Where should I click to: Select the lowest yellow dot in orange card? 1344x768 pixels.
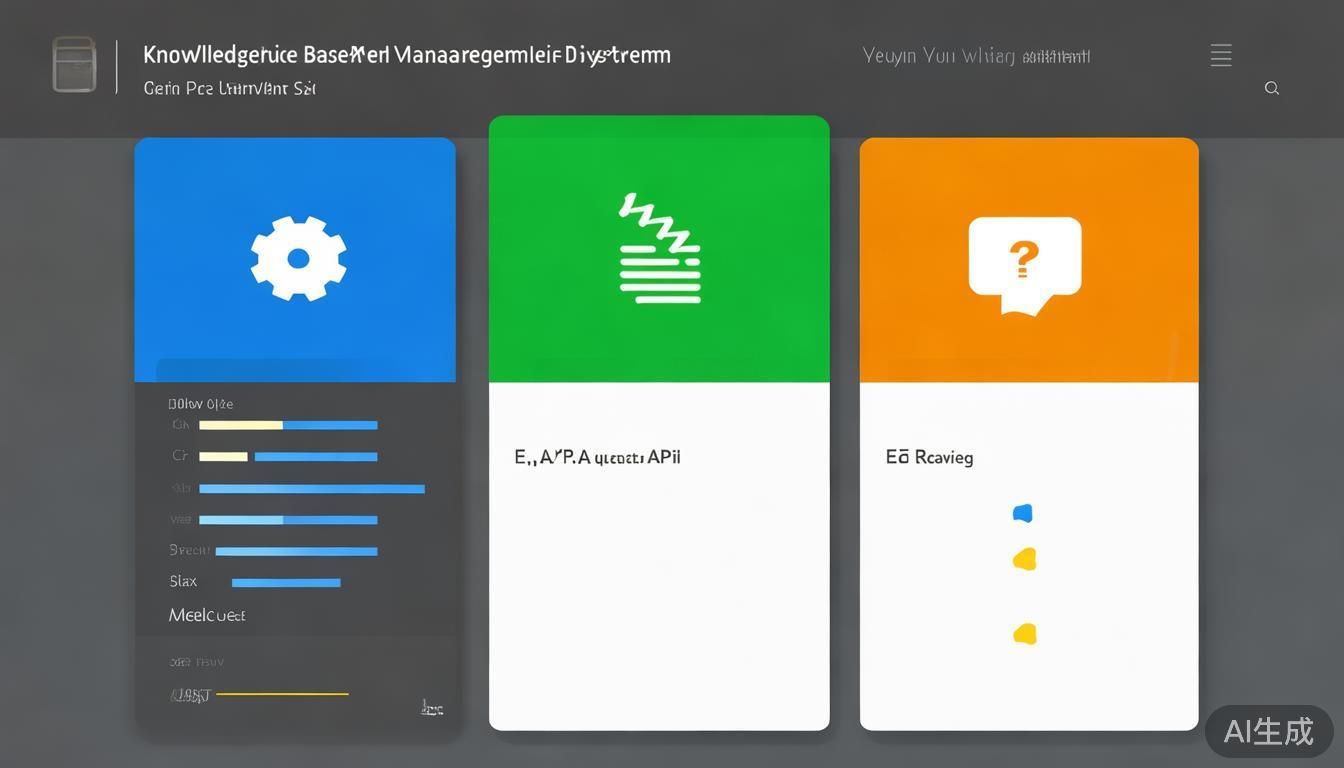pos(1024,633)
